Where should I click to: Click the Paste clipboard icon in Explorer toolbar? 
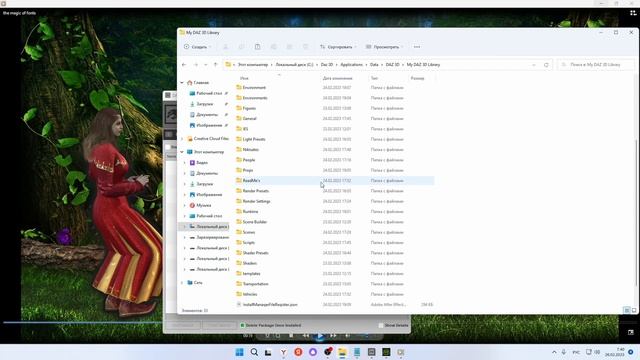(258, 47)
